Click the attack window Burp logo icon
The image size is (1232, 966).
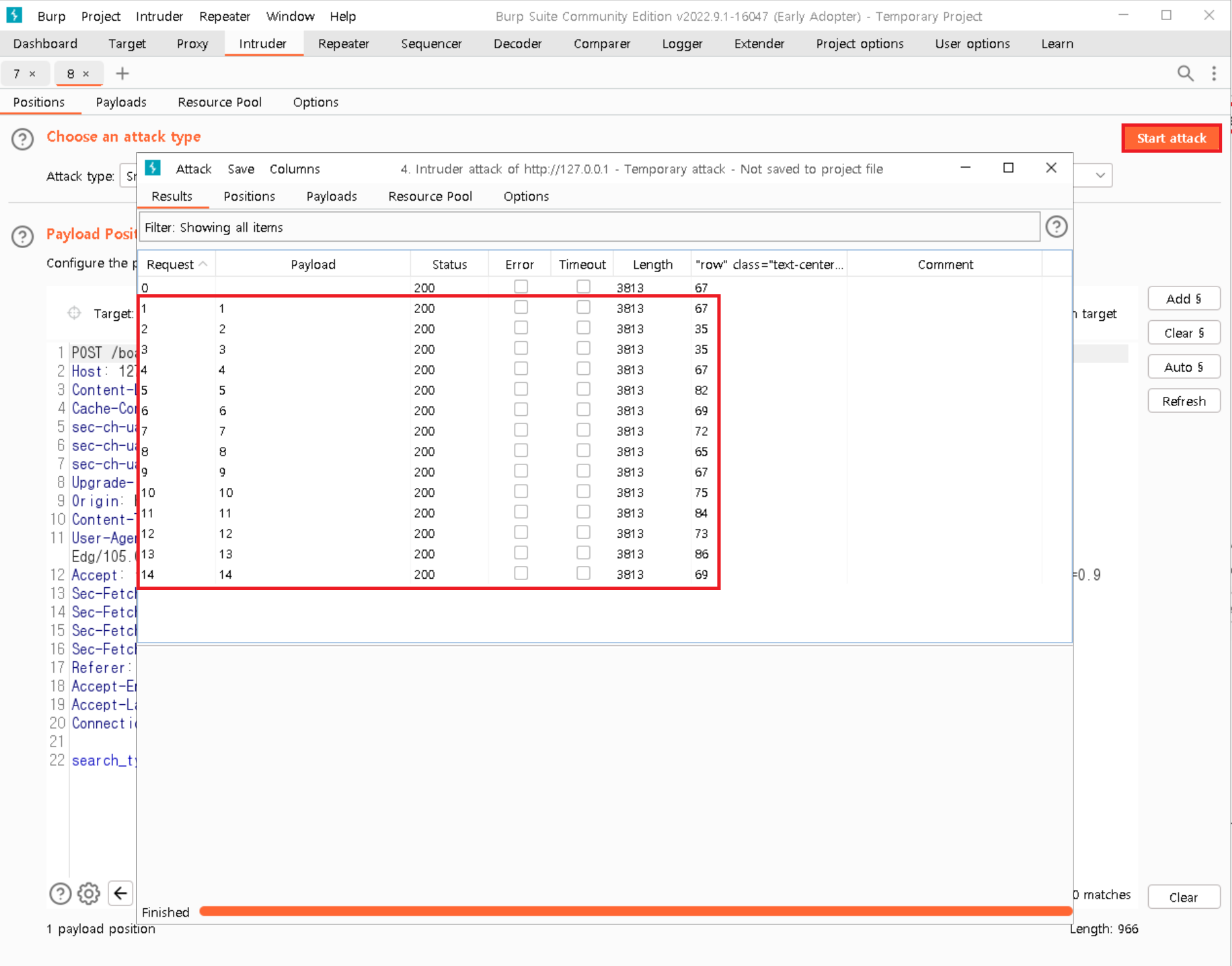pos(153,168)
